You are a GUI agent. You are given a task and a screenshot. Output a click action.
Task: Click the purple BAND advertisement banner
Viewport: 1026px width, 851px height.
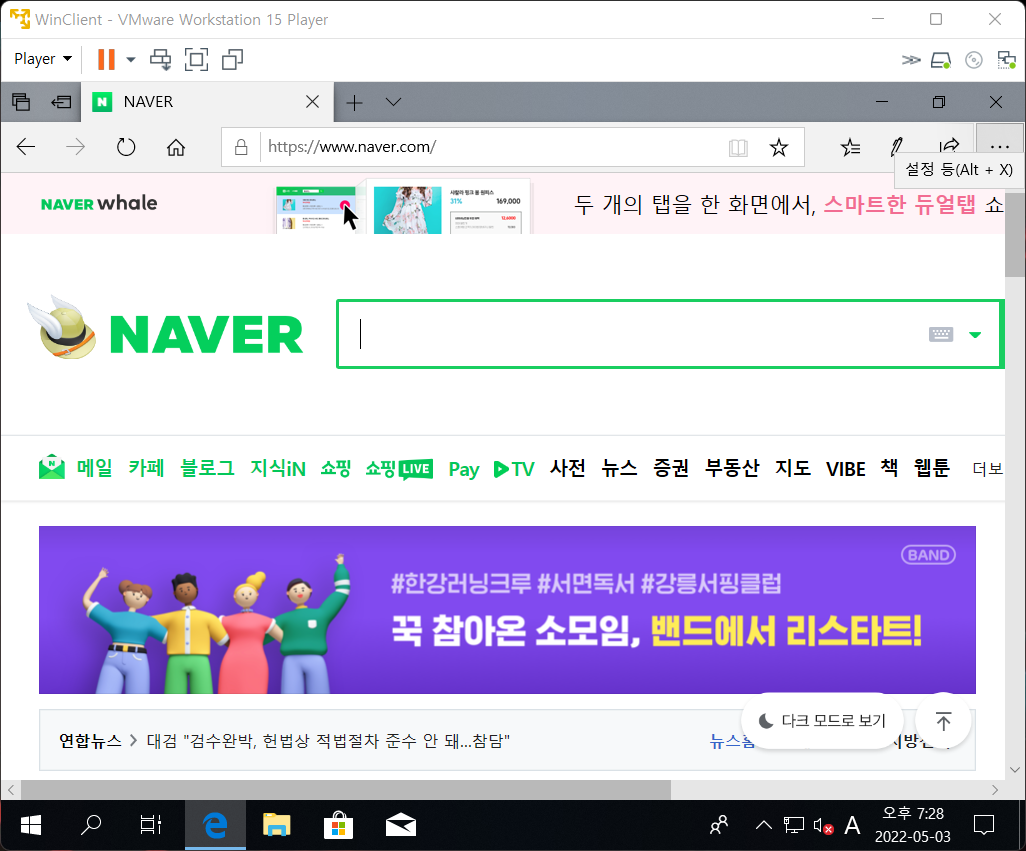pyautogui.click(x=507, y=610)
